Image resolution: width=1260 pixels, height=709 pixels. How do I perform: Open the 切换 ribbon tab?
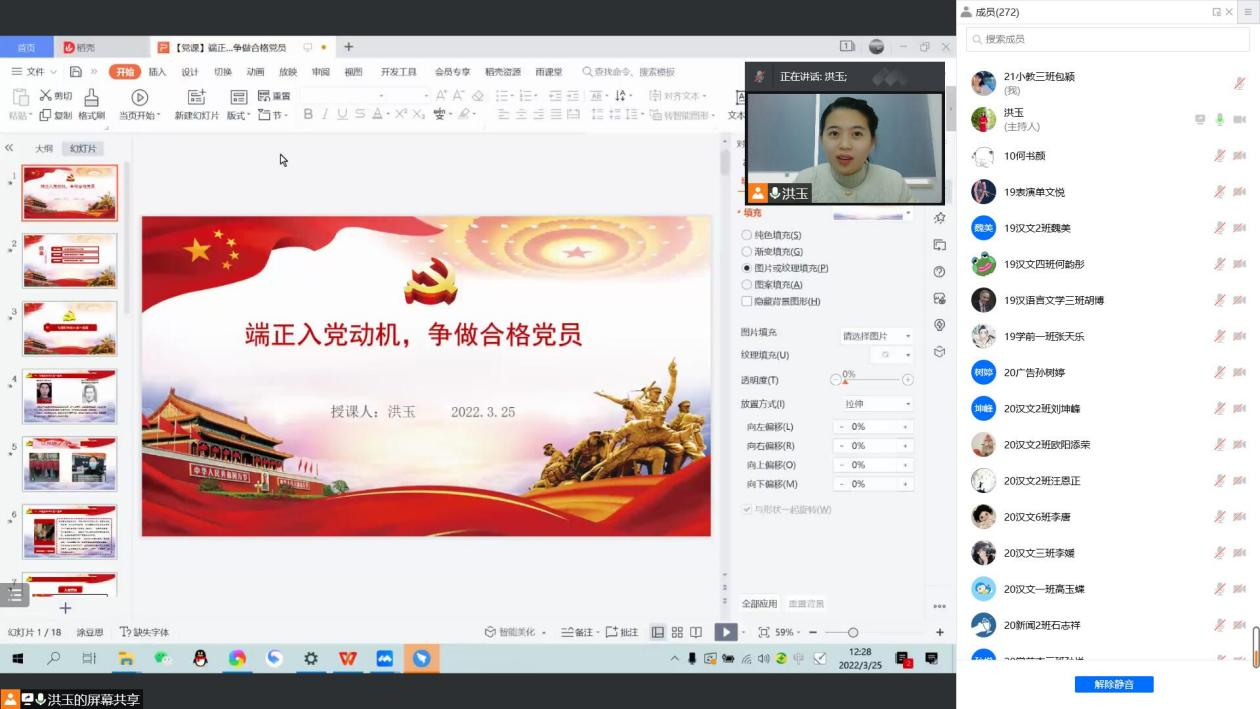tap(223, 72)
